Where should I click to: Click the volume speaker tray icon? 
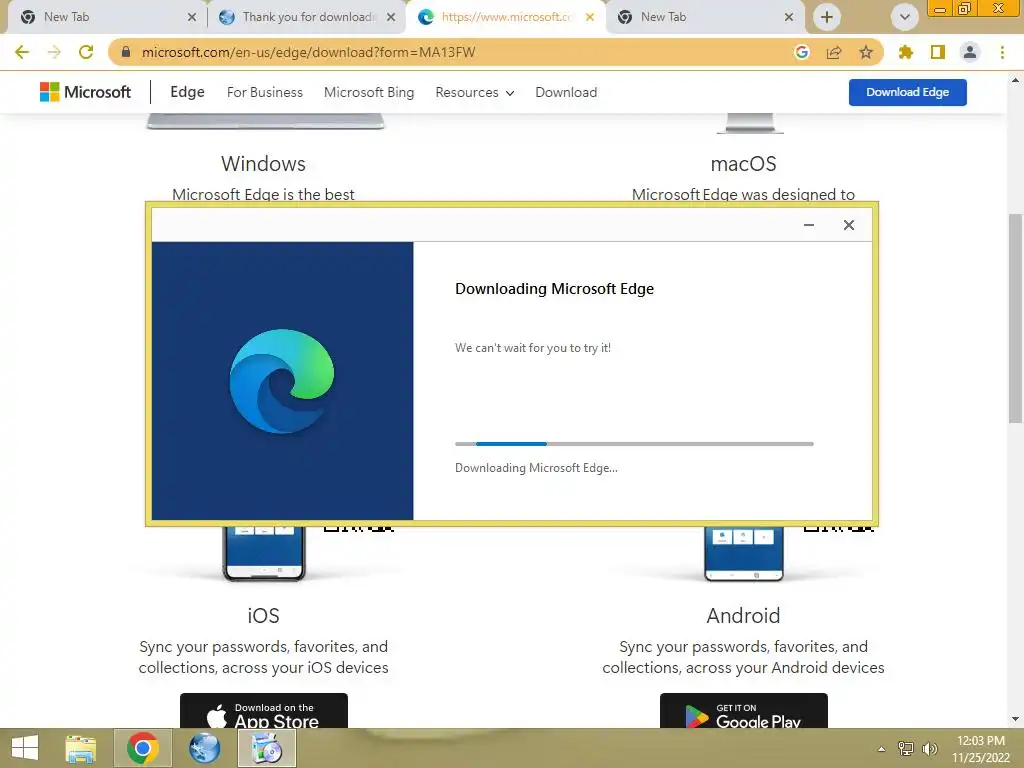point(930,749)
